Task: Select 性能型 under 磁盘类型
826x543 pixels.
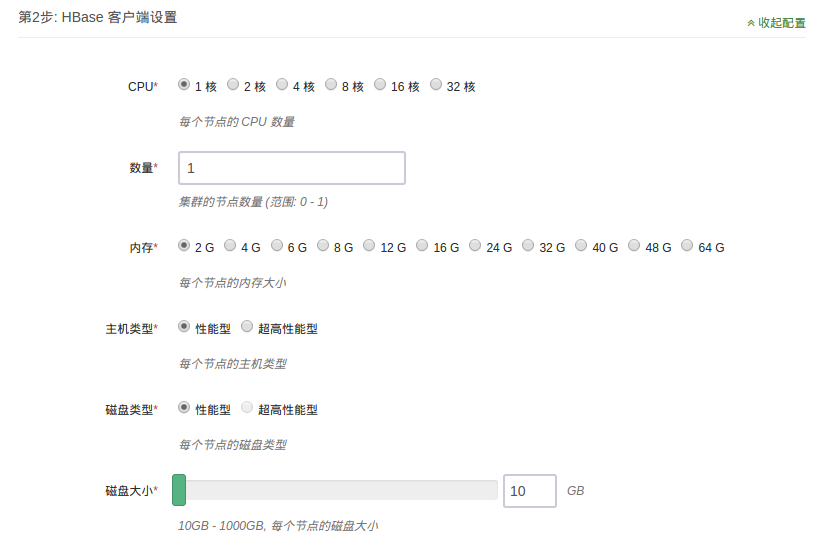Action: (x=184, y=408)
